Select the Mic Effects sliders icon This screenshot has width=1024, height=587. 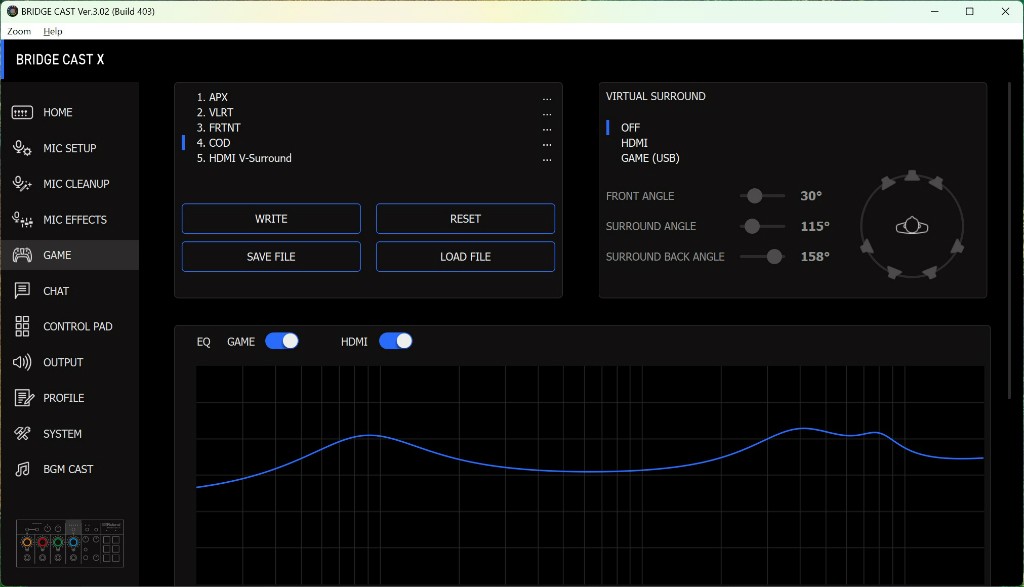(22, 220)
